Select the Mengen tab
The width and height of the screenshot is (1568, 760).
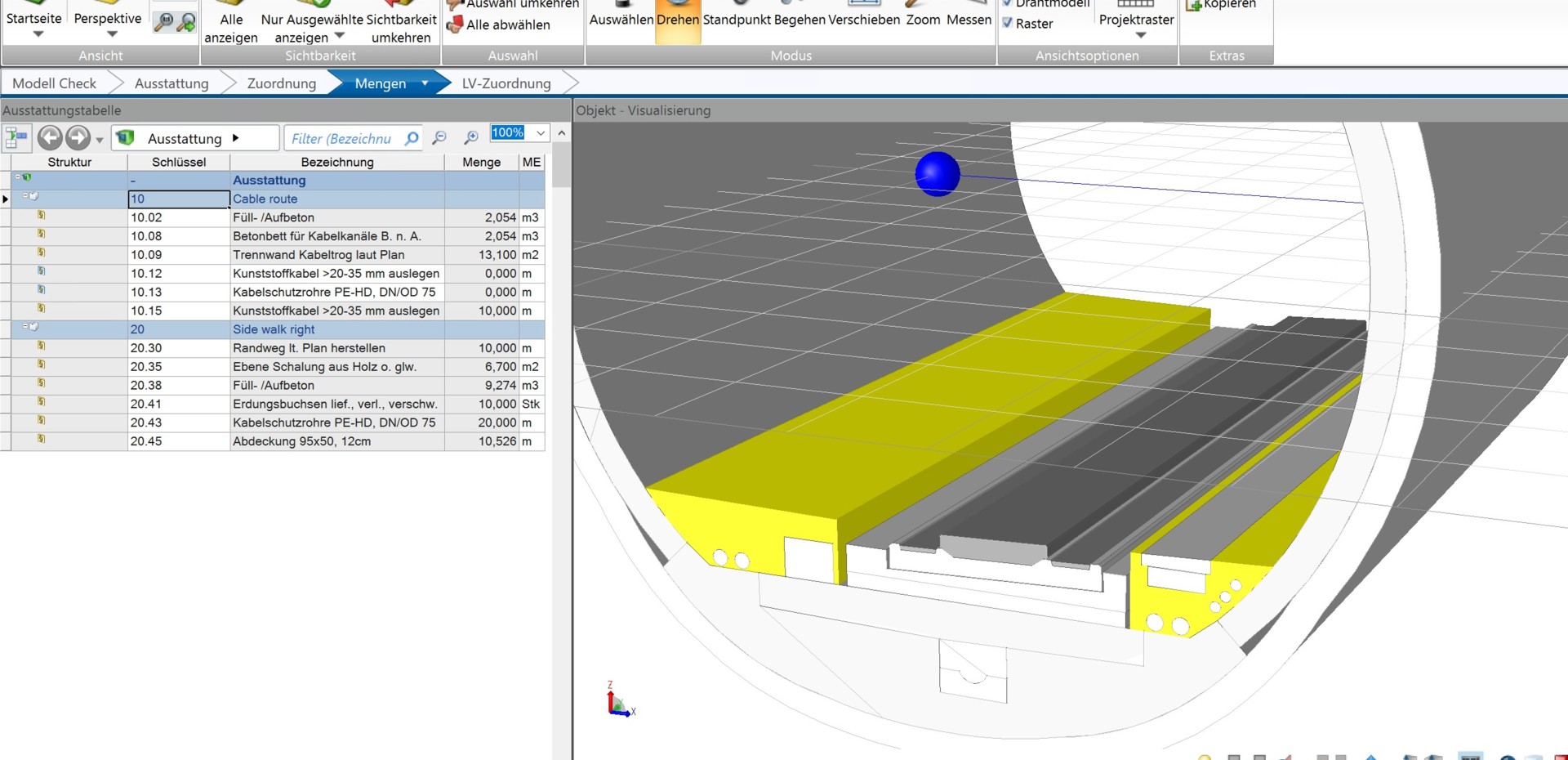tap(381, 83)
